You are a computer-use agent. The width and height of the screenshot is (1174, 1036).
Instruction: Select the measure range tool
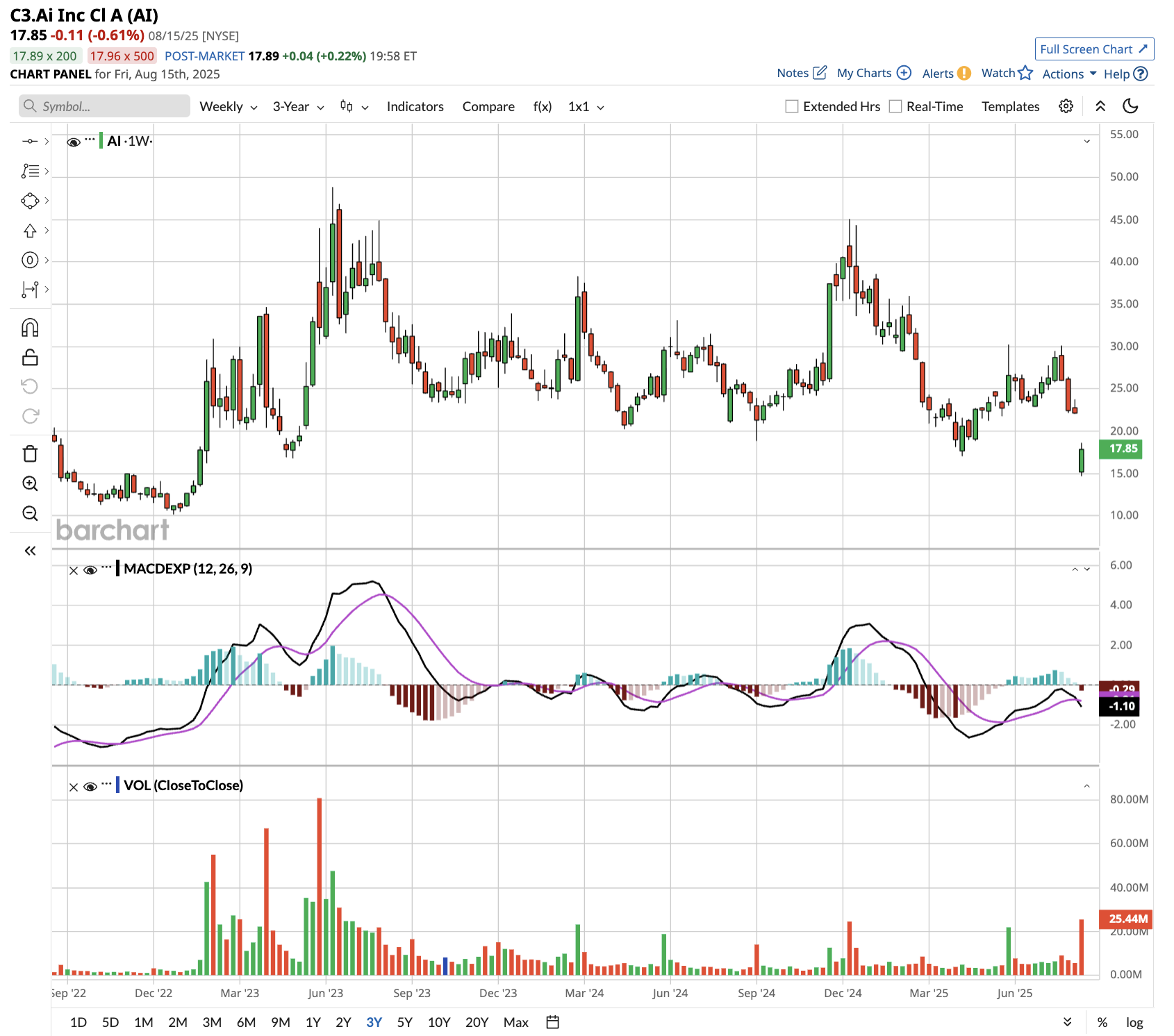point(30,290)
